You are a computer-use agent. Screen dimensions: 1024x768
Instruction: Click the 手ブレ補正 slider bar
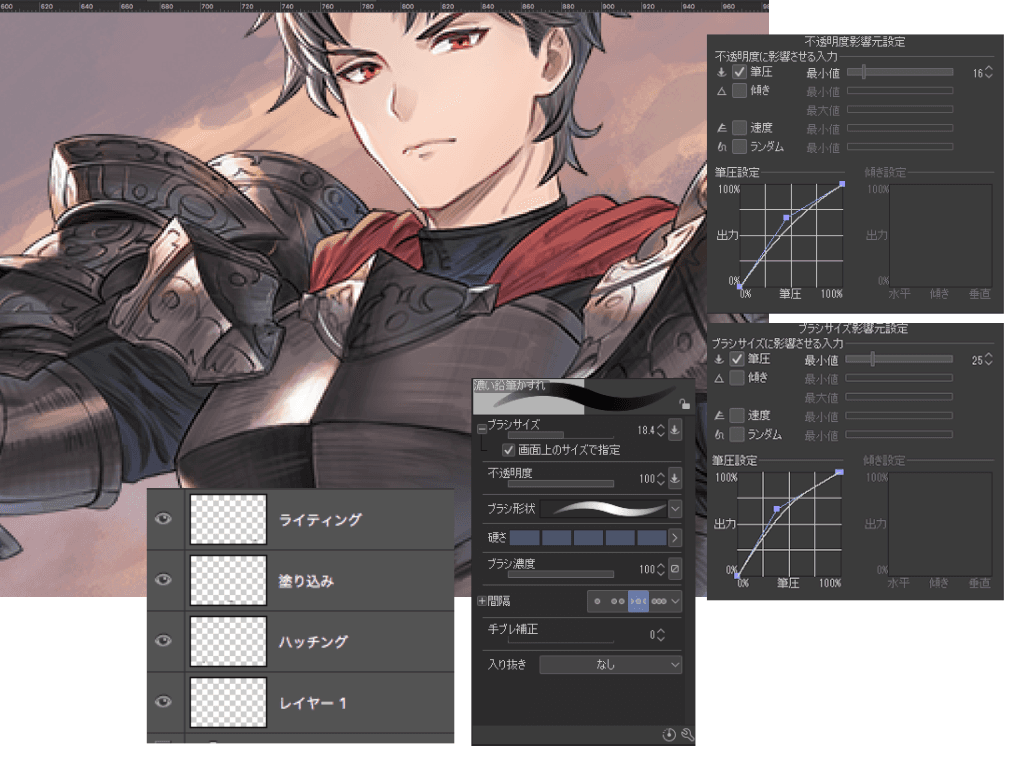click(561, 641)
